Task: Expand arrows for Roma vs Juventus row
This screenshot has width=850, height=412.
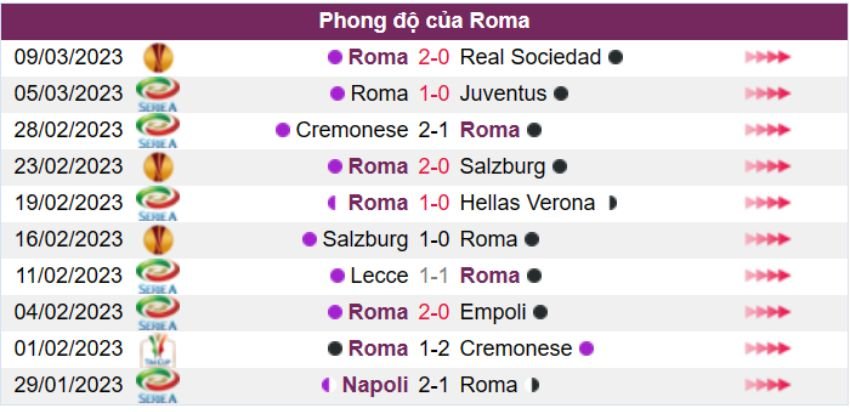Action: tap(767, 94)
